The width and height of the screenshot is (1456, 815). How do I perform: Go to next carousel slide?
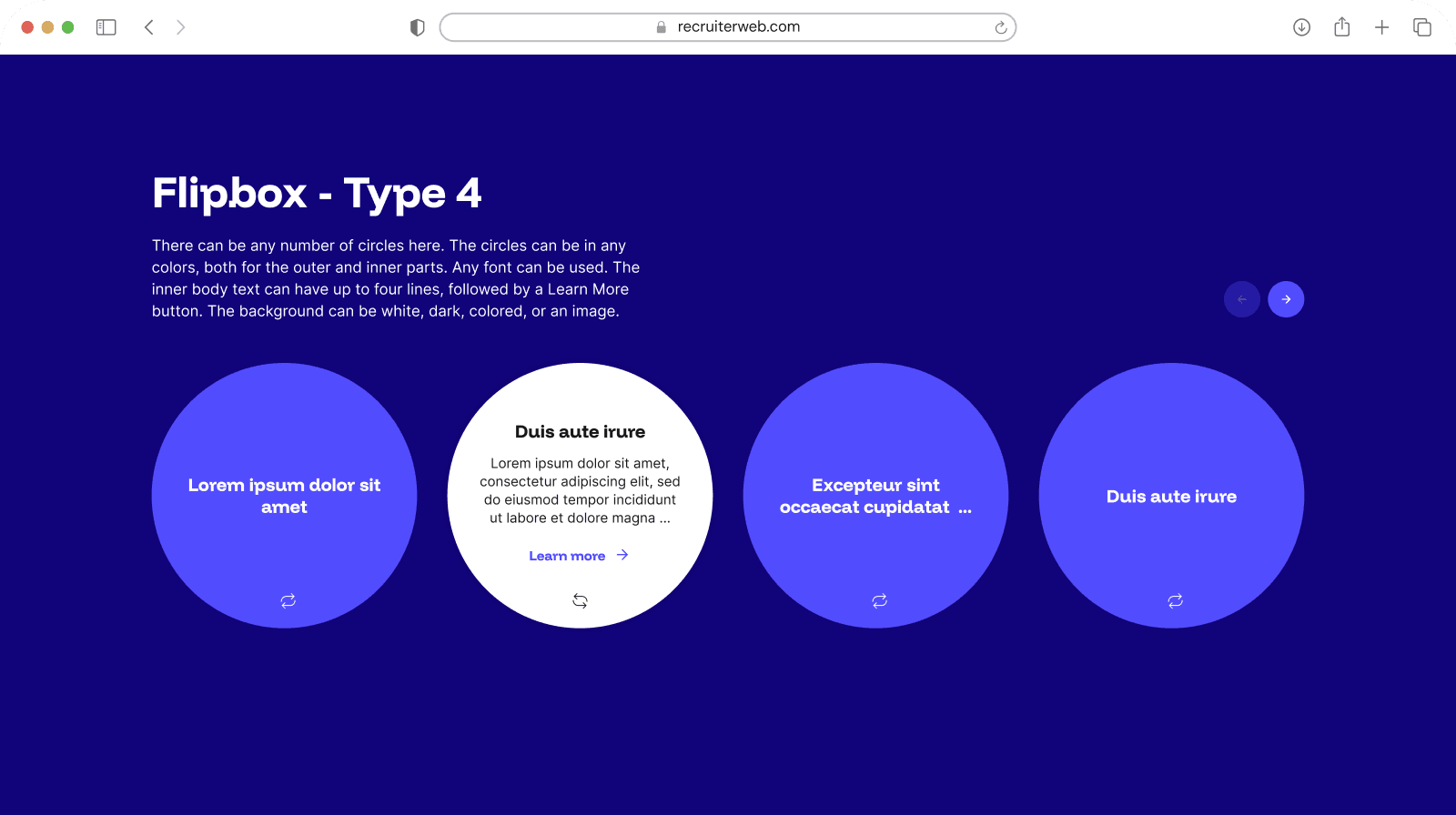pyautogui.click(x=1286, y=299)
